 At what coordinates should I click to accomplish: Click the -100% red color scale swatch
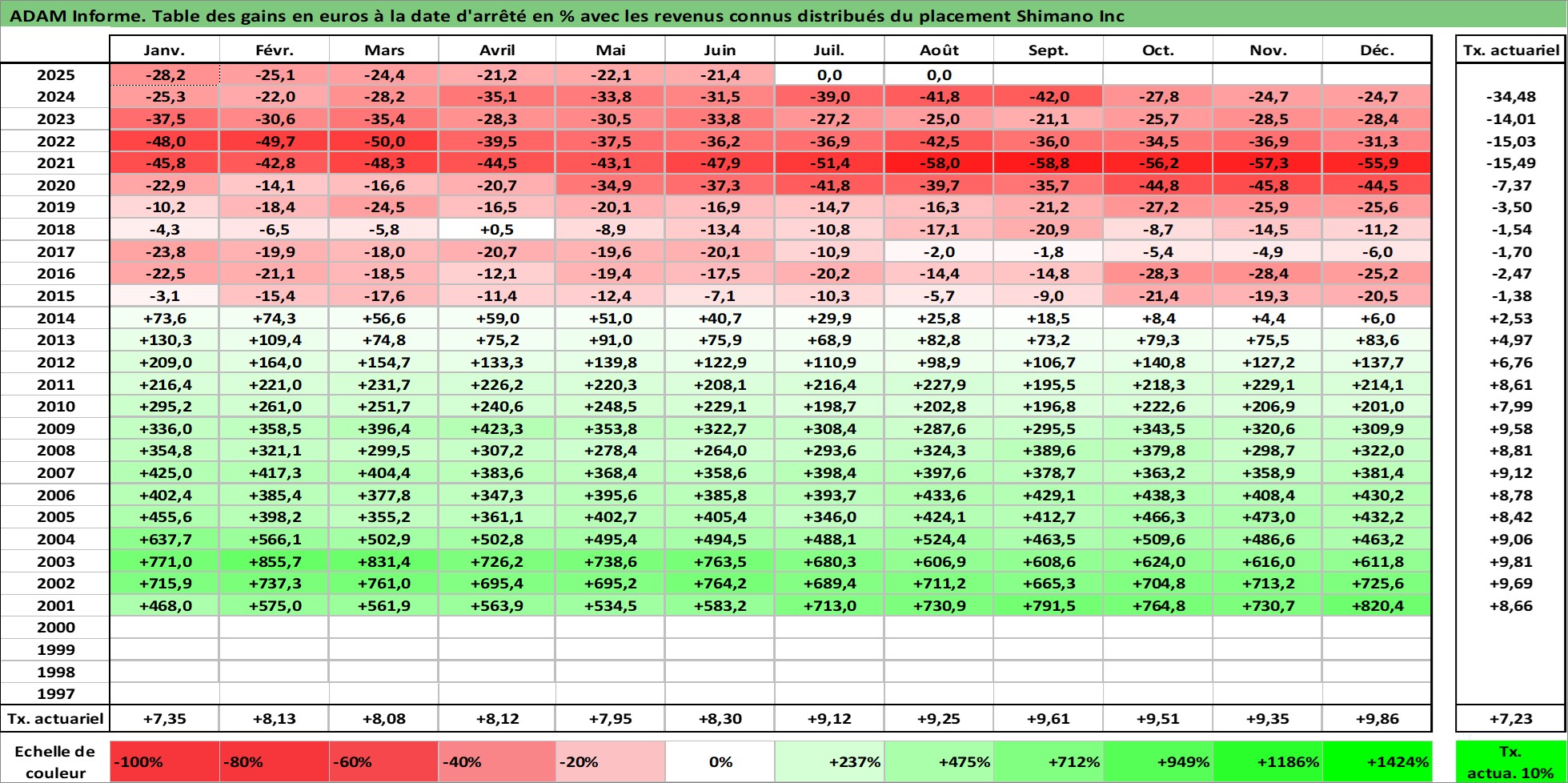[x=164, y=761]
